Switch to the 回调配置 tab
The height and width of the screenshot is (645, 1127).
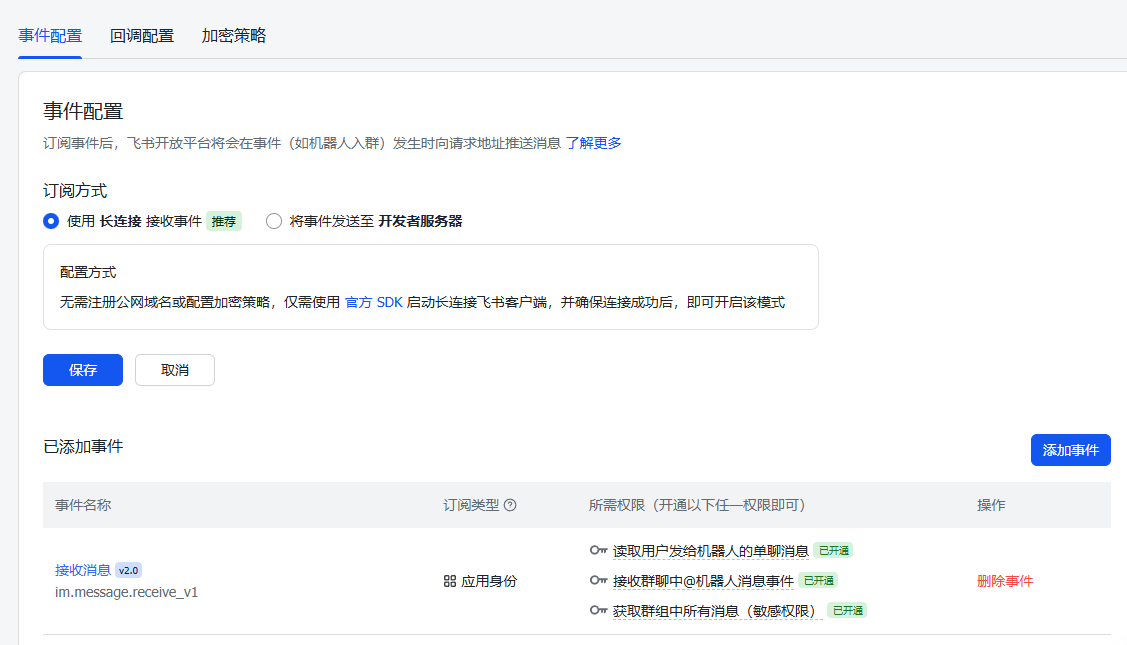140,34
